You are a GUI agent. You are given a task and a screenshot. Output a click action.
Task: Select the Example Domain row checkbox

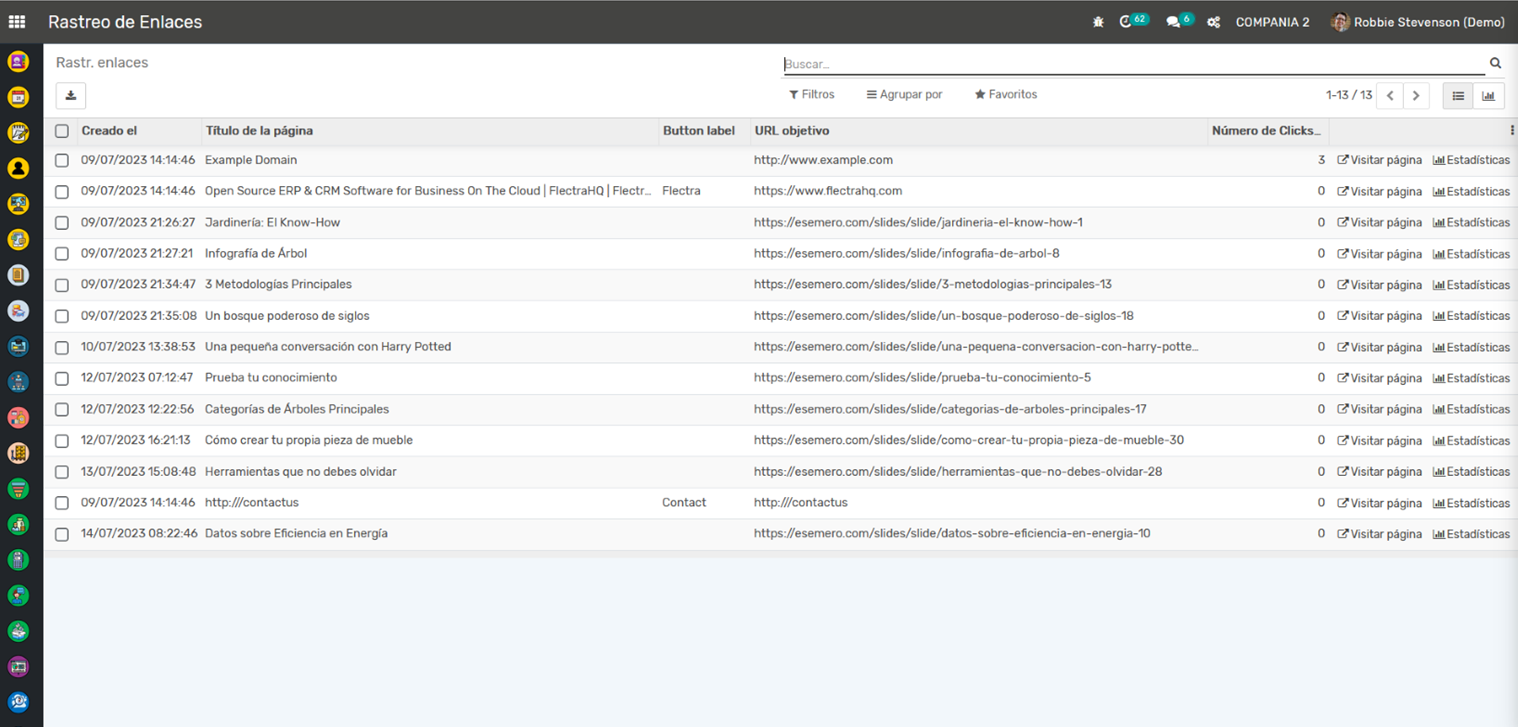tap(62, 160)
